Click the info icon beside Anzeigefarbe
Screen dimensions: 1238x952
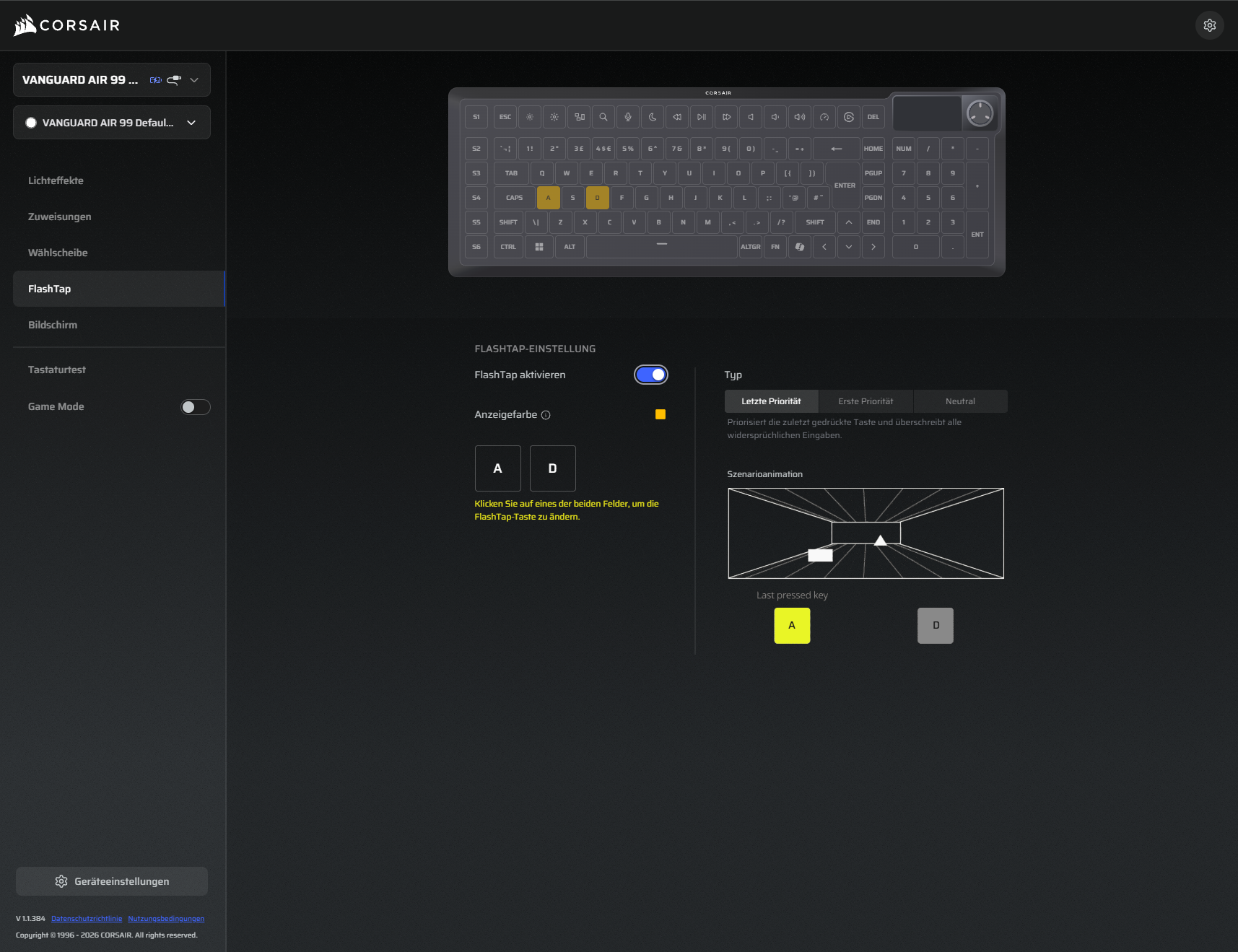(546, 415)
